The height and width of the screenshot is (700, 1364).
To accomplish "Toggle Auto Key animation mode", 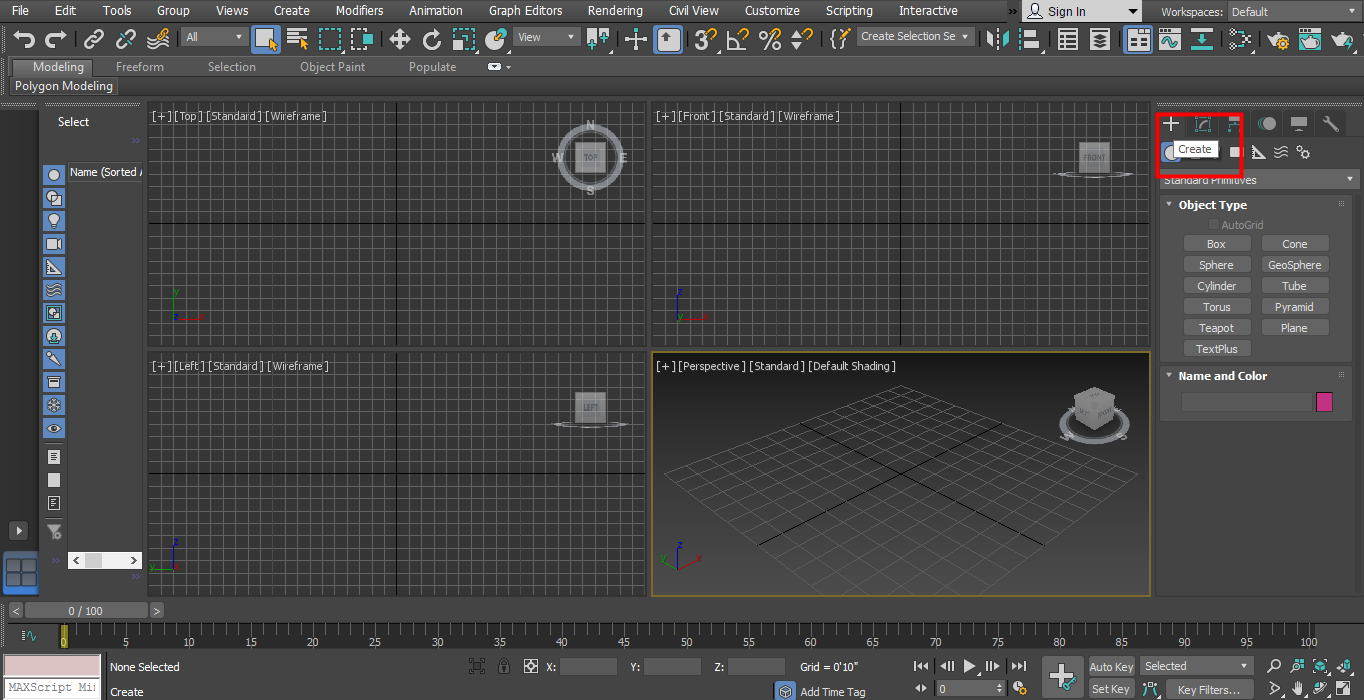I will [x=1110, y=666].
